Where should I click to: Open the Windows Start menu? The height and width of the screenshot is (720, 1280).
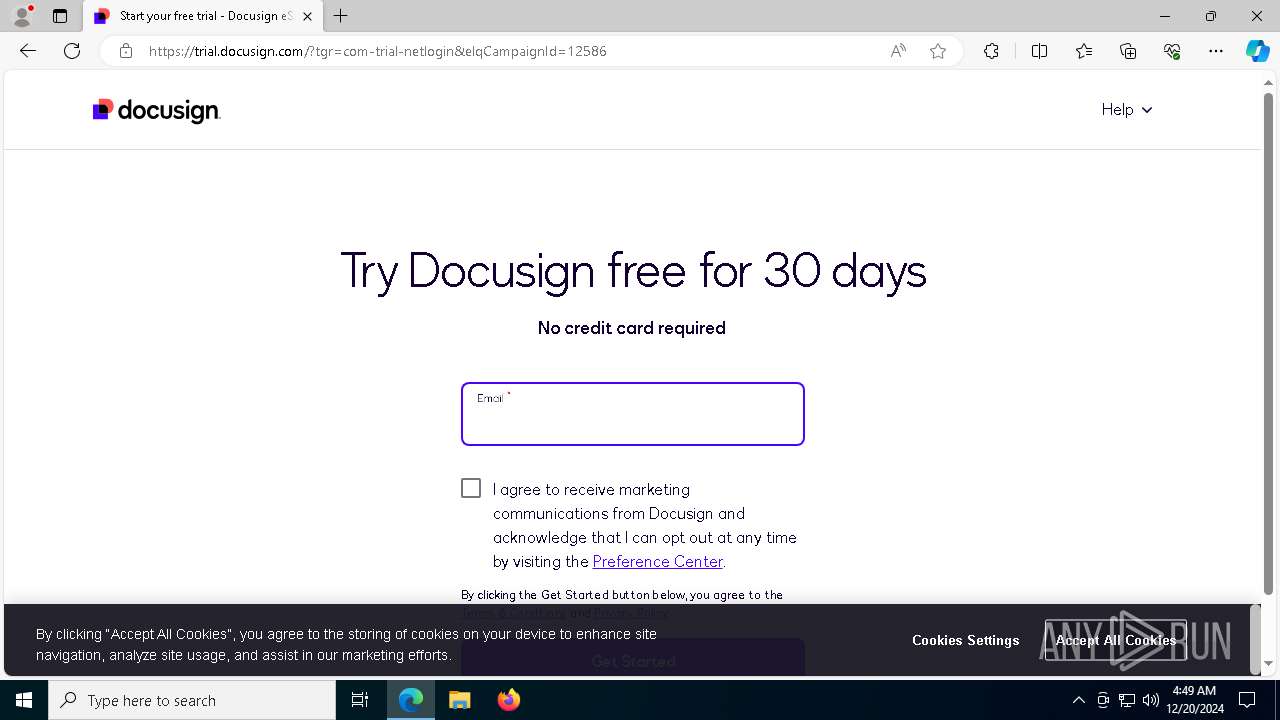click(x=24, y=700)
